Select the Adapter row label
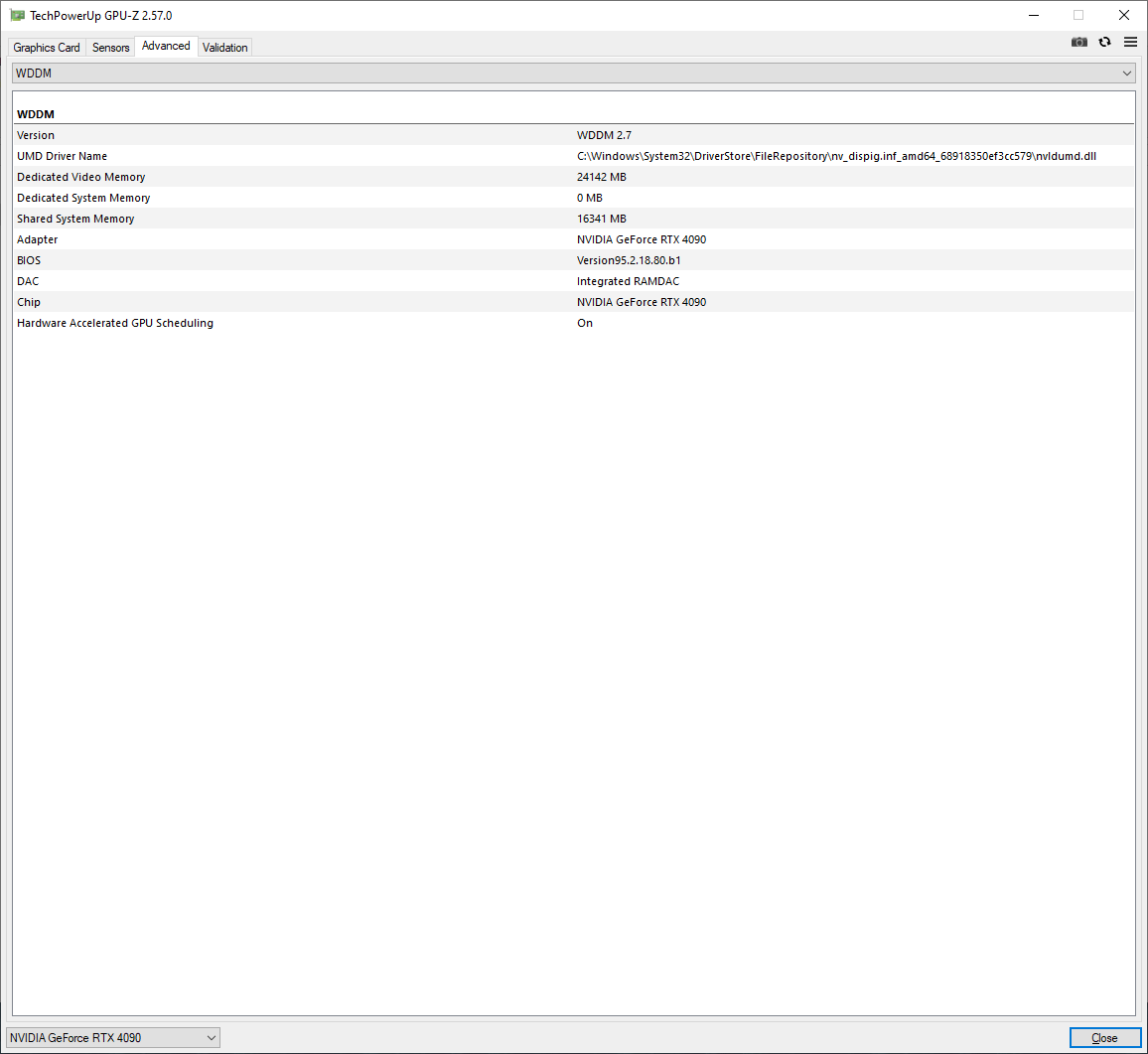1148x1054 pixels. (x=38, y=239)
